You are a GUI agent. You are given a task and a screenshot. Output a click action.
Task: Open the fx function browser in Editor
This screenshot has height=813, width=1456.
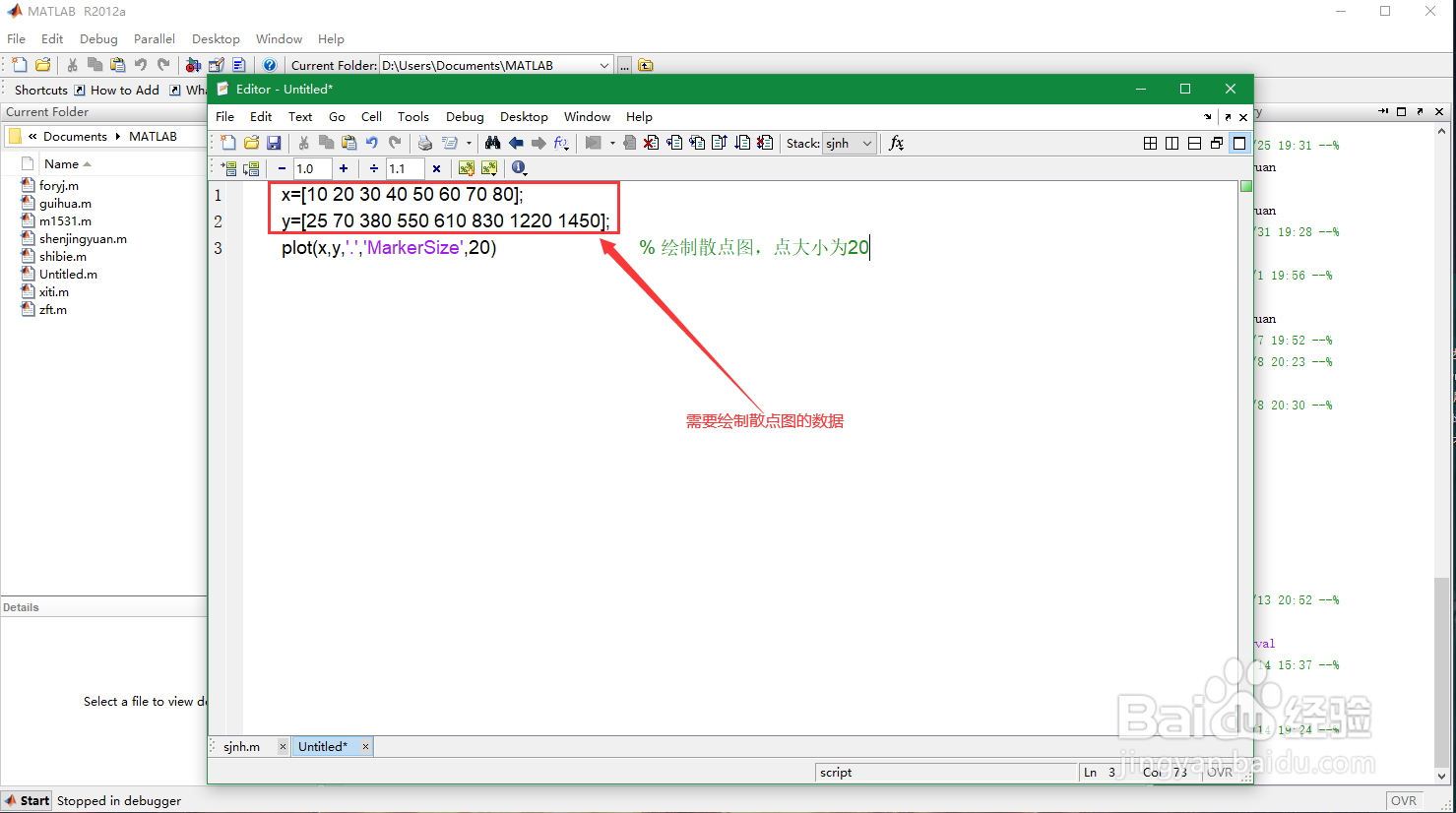coord(896,143)
